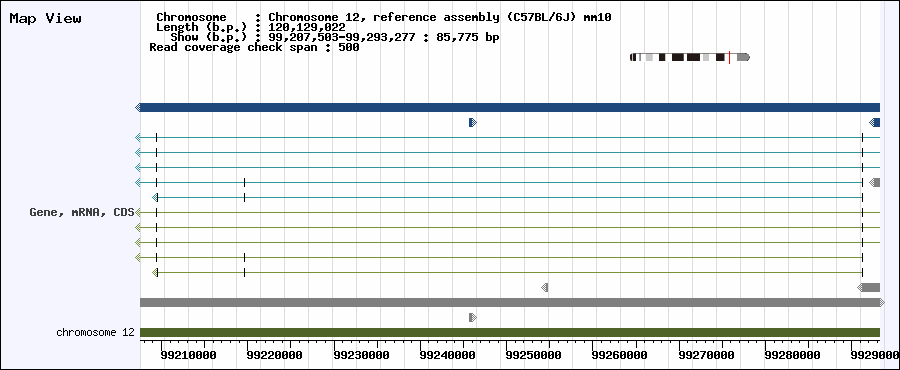Select the red position marker on chromosome ideogram

tap(729, 57)
